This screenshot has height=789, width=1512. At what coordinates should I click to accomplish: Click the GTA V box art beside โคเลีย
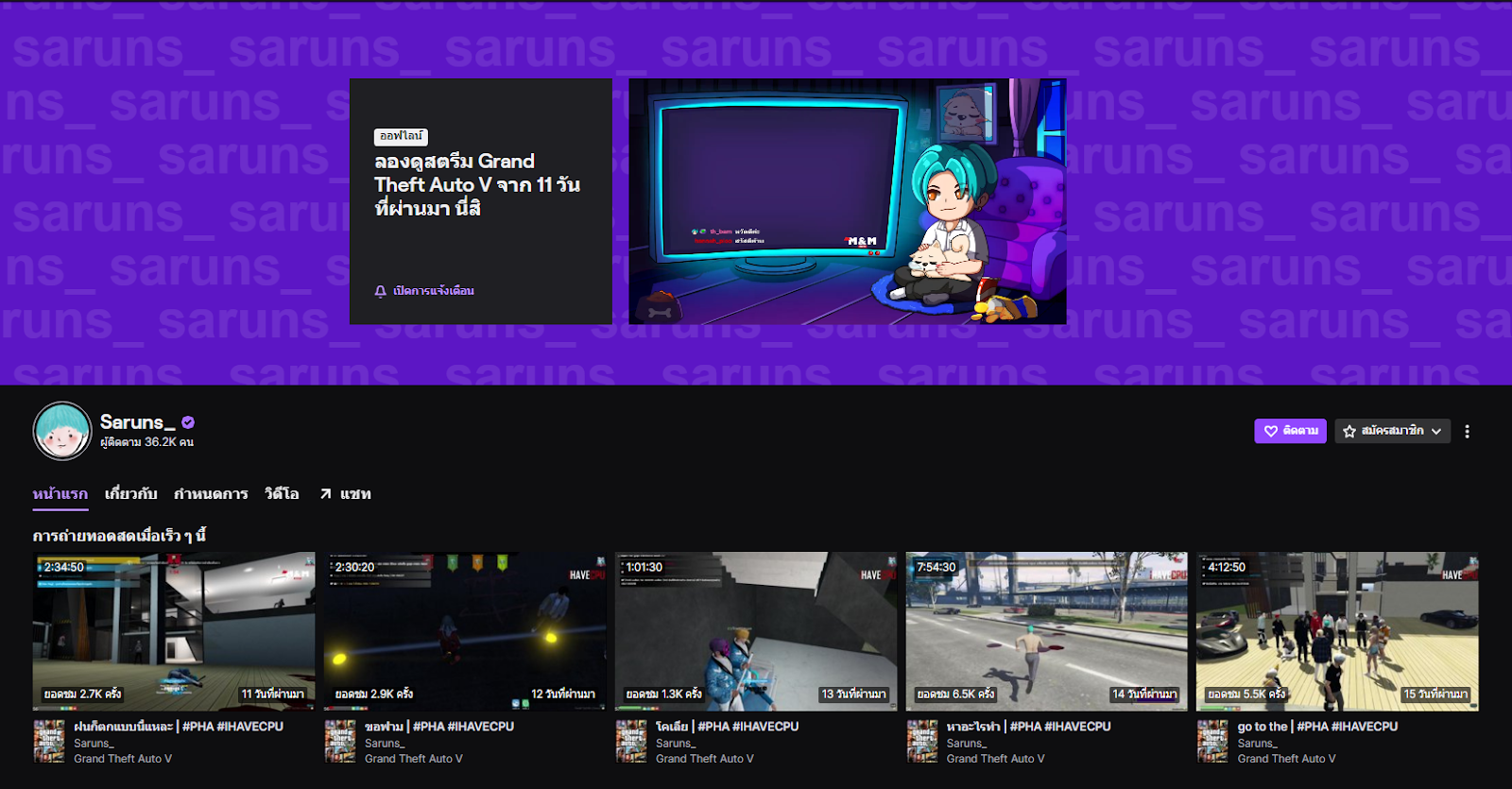[631, 742]
